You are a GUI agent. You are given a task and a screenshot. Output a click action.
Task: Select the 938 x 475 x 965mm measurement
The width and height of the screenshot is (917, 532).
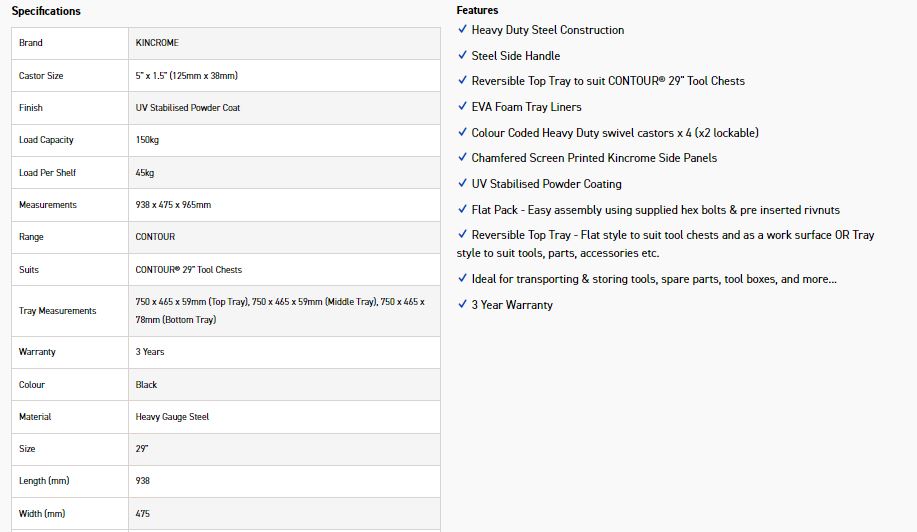(x=173, y=205)
